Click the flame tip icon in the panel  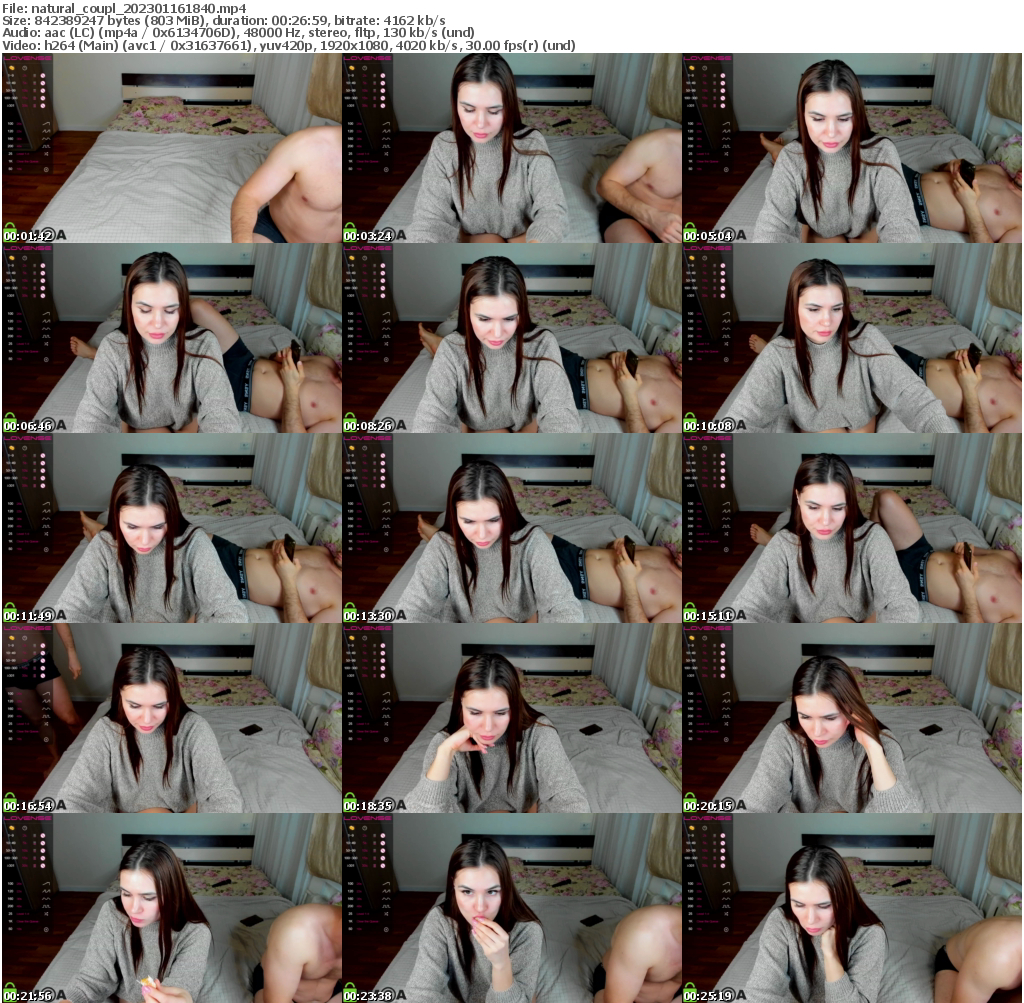click(x=12, y=68)
